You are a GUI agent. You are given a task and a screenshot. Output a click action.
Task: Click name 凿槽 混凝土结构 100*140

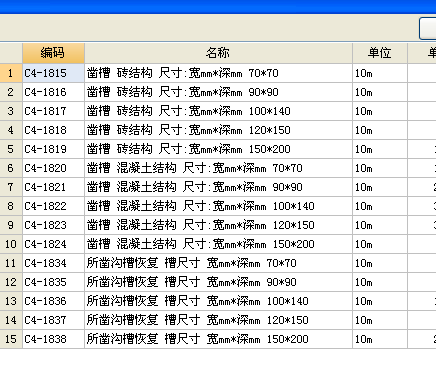[x=218, y=206]
